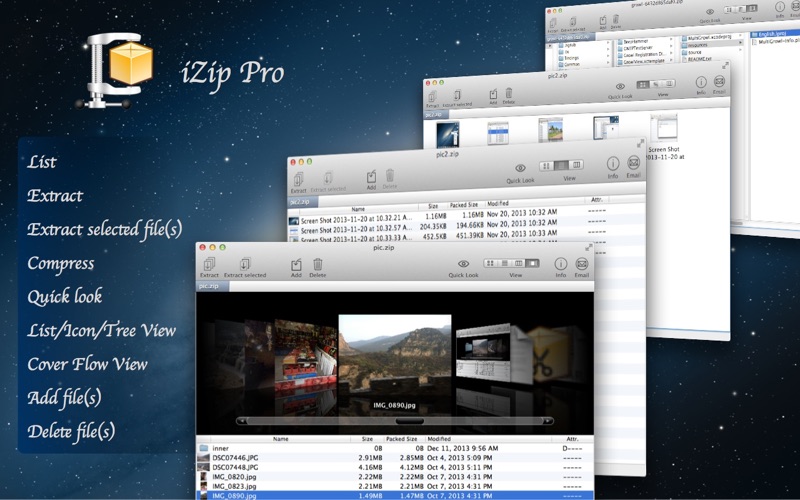Screen dimensions: 800x500
Task: Click Add icon in front pic.zip window
Action: click(296, 264)
